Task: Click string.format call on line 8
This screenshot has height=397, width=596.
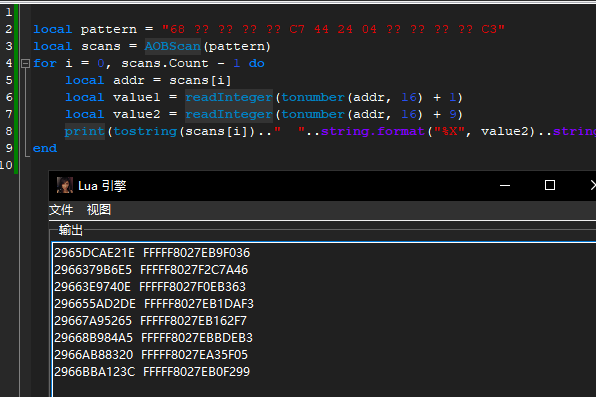Action: pos(372,131)
